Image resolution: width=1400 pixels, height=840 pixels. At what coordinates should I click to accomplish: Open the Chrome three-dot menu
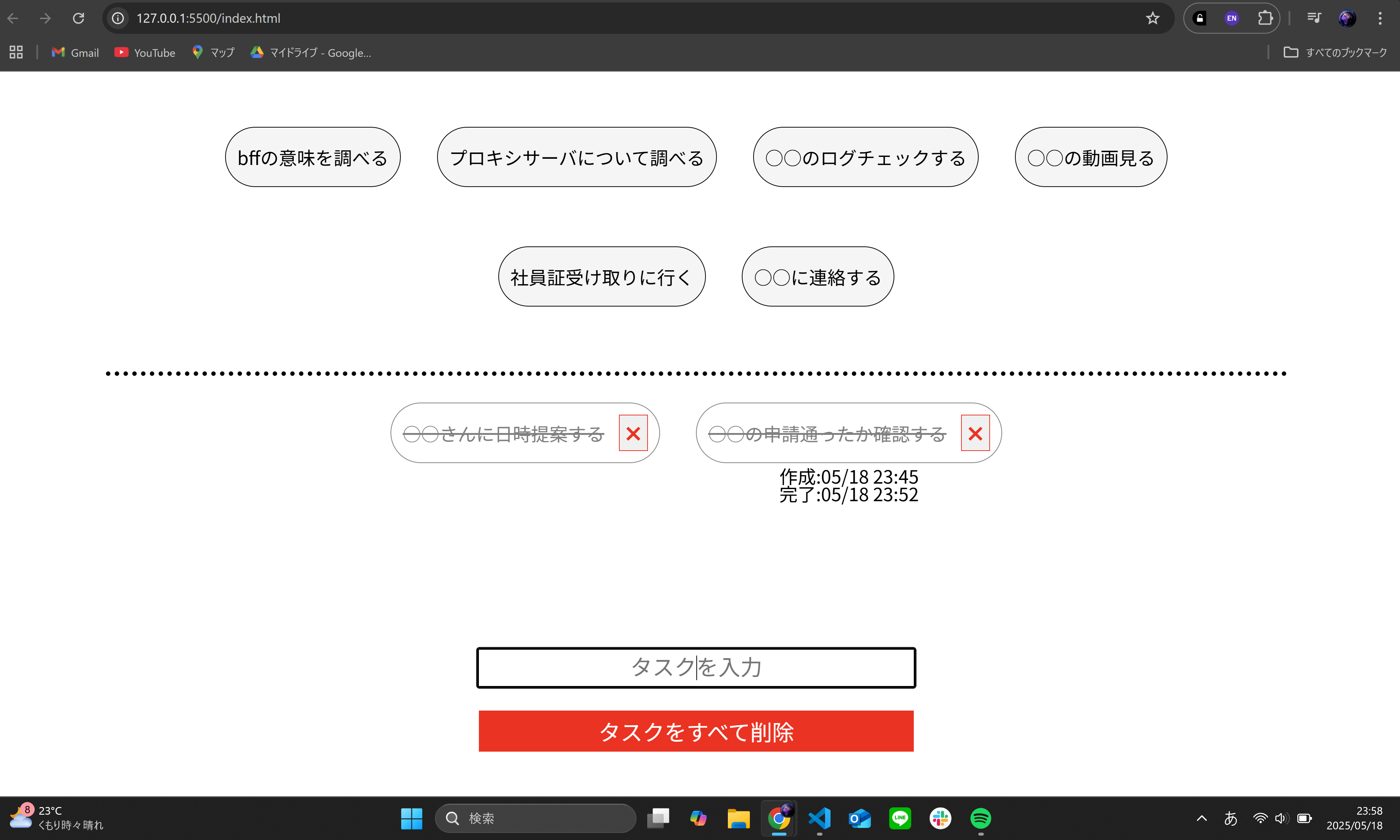click(x=1380, y=18)
